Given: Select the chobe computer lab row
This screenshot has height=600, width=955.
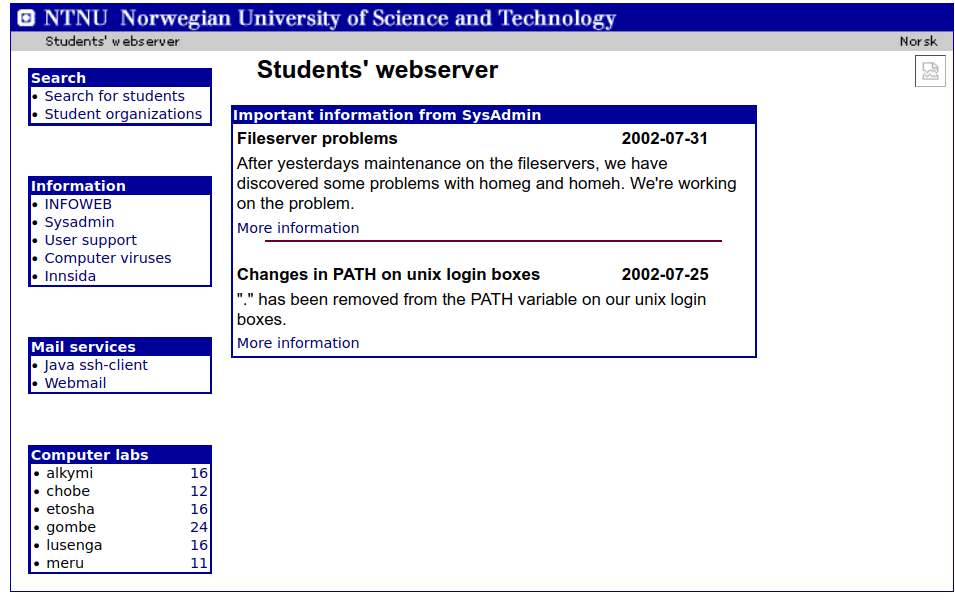Looking at the screenshot, I should [x=120, y=491].
